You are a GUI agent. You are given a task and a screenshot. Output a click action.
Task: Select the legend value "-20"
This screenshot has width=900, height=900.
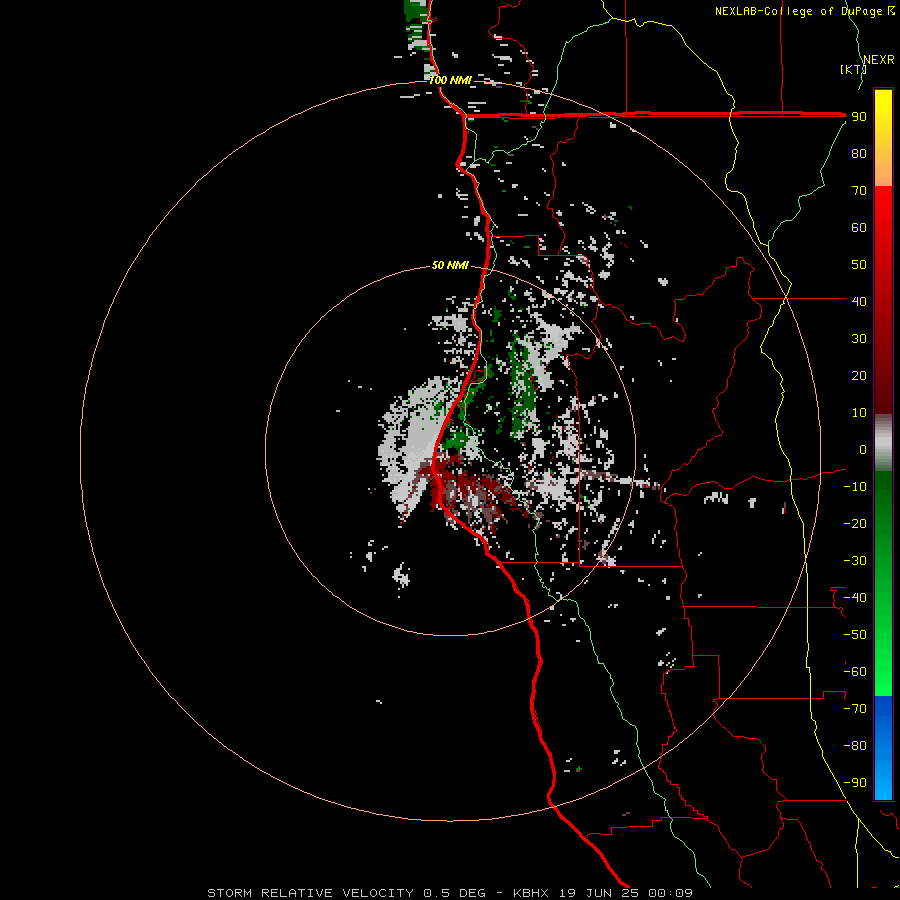coord(855,523)
